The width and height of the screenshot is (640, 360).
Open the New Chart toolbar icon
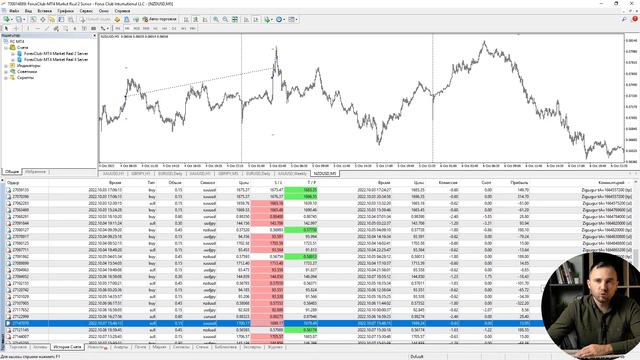click(7, 19)
